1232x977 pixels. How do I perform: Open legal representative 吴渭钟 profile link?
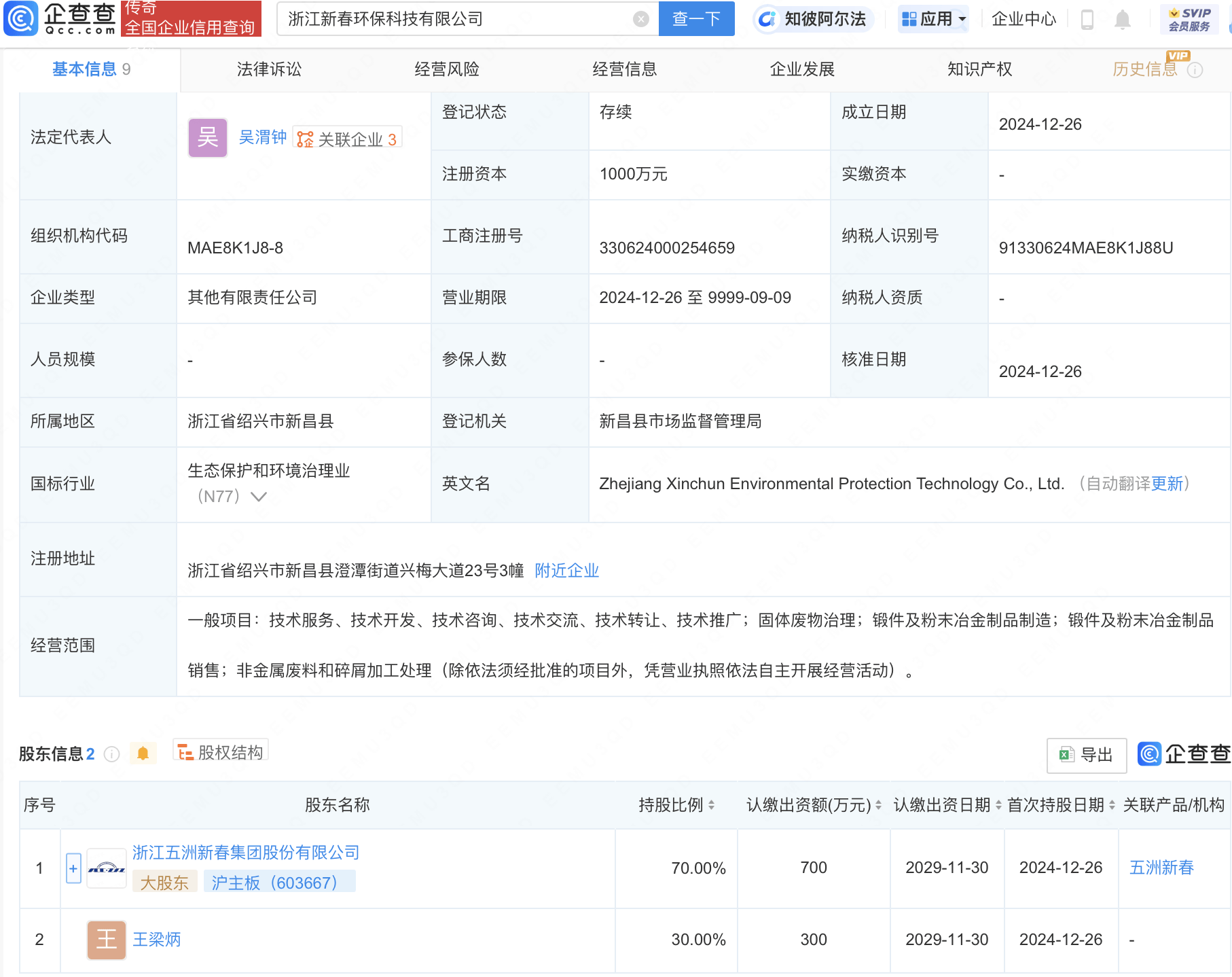coord(263,137)
